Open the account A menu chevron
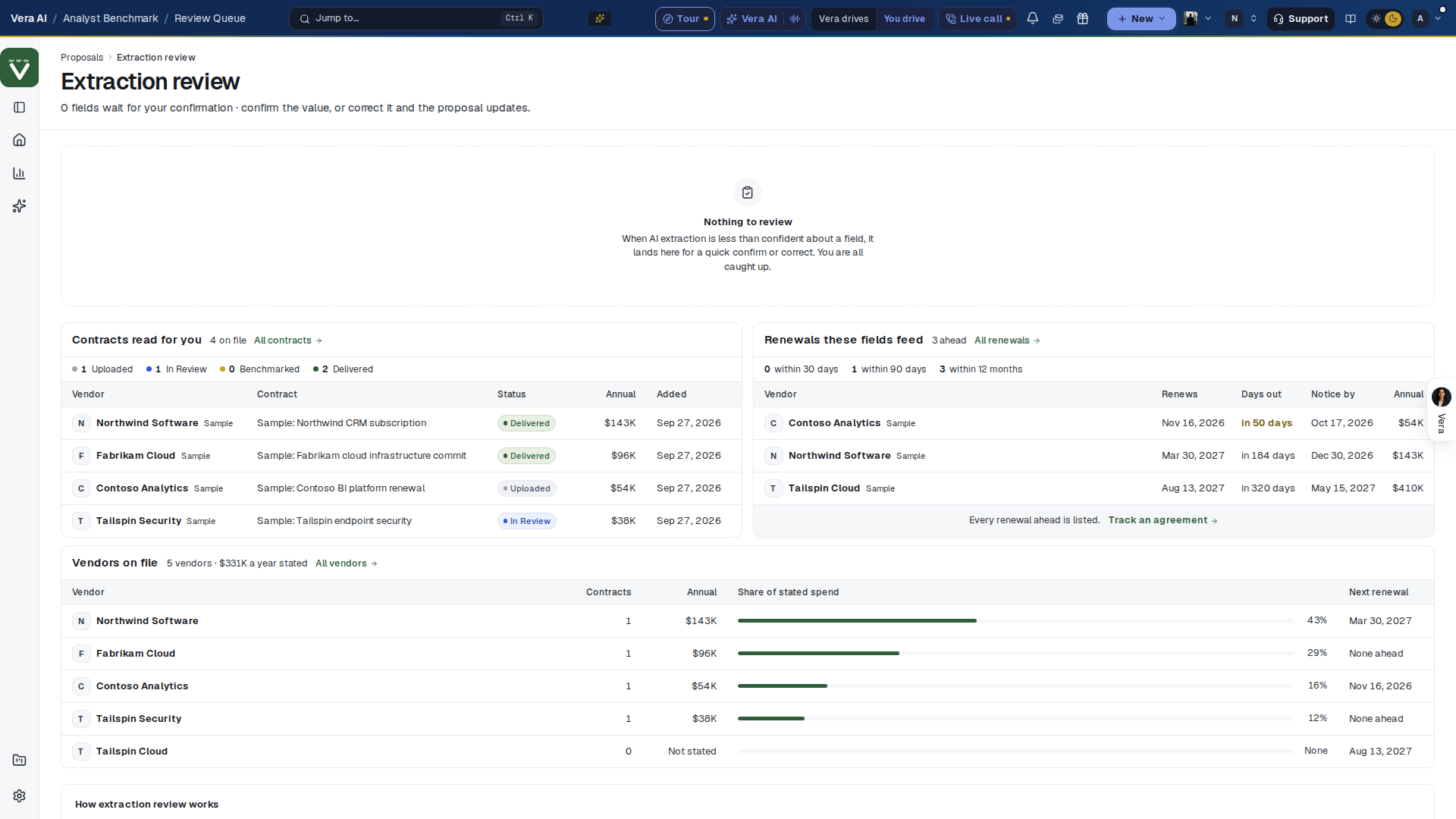The image size is (1456, 819). pyautogui.click(x=1439, y=18)
